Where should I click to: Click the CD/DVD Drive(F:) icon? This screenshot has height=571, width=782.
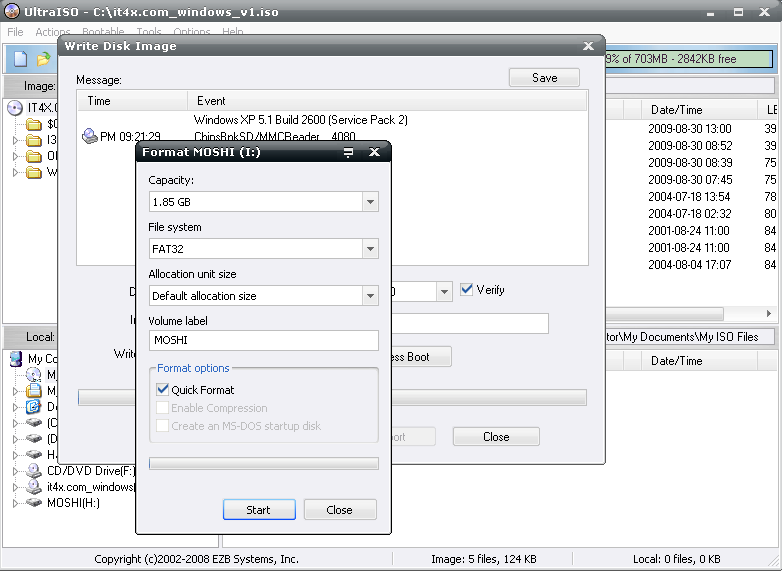coord(33,470)
